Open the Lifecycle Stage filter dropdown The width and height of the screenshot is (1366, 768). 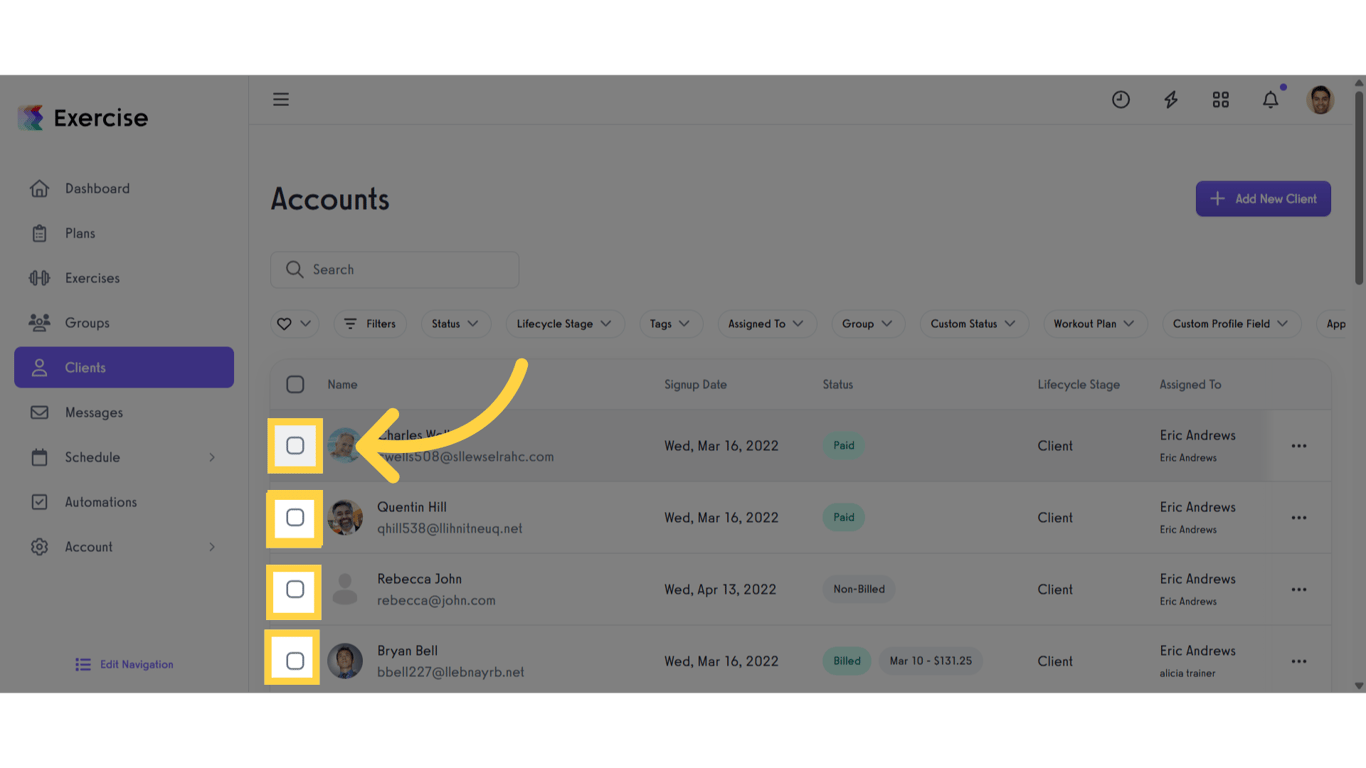click(565, 323)
